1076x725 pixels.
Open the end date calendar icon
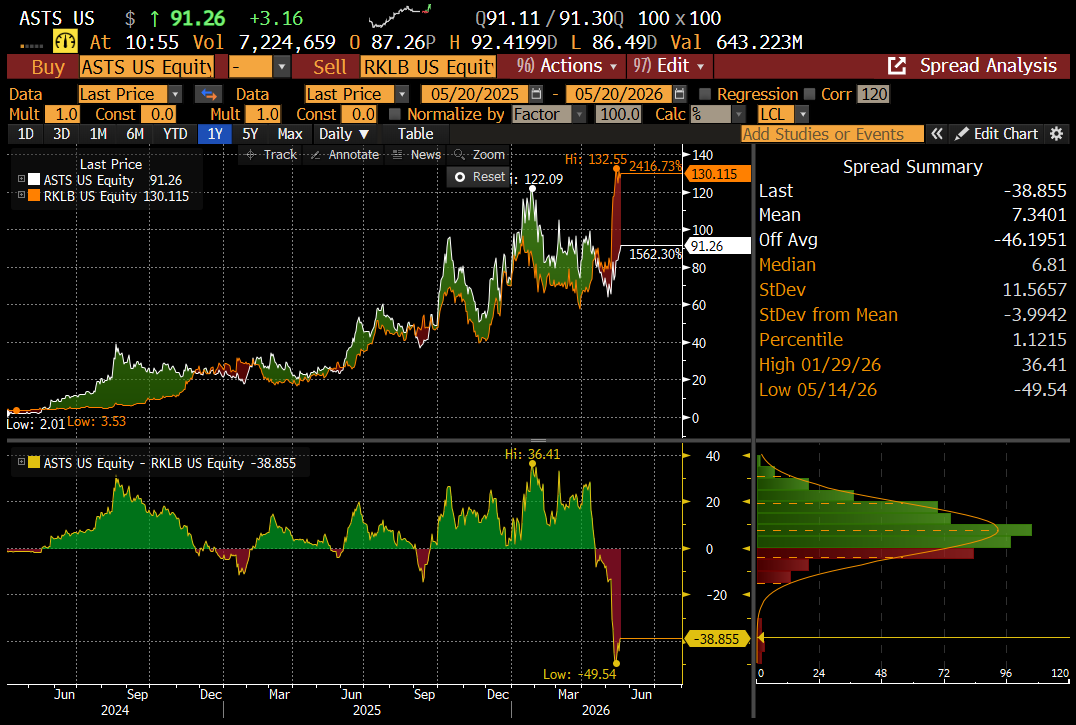tap(679, 94)
